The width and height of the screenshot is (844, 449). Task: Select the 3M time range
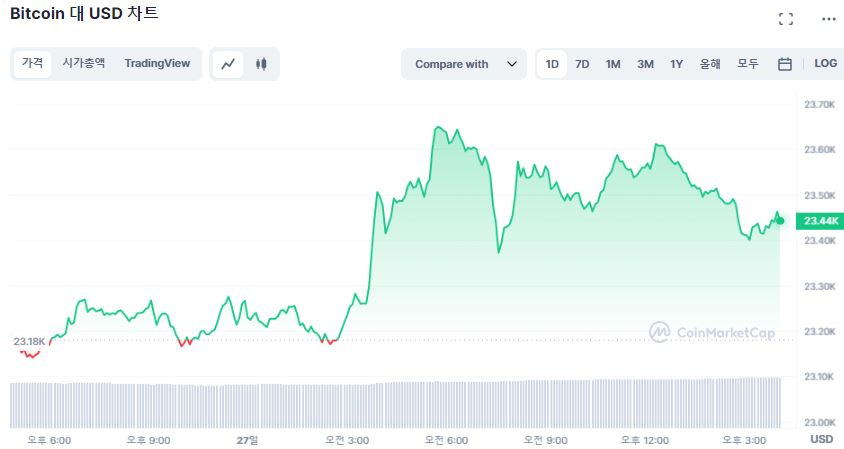pos(645,64)
